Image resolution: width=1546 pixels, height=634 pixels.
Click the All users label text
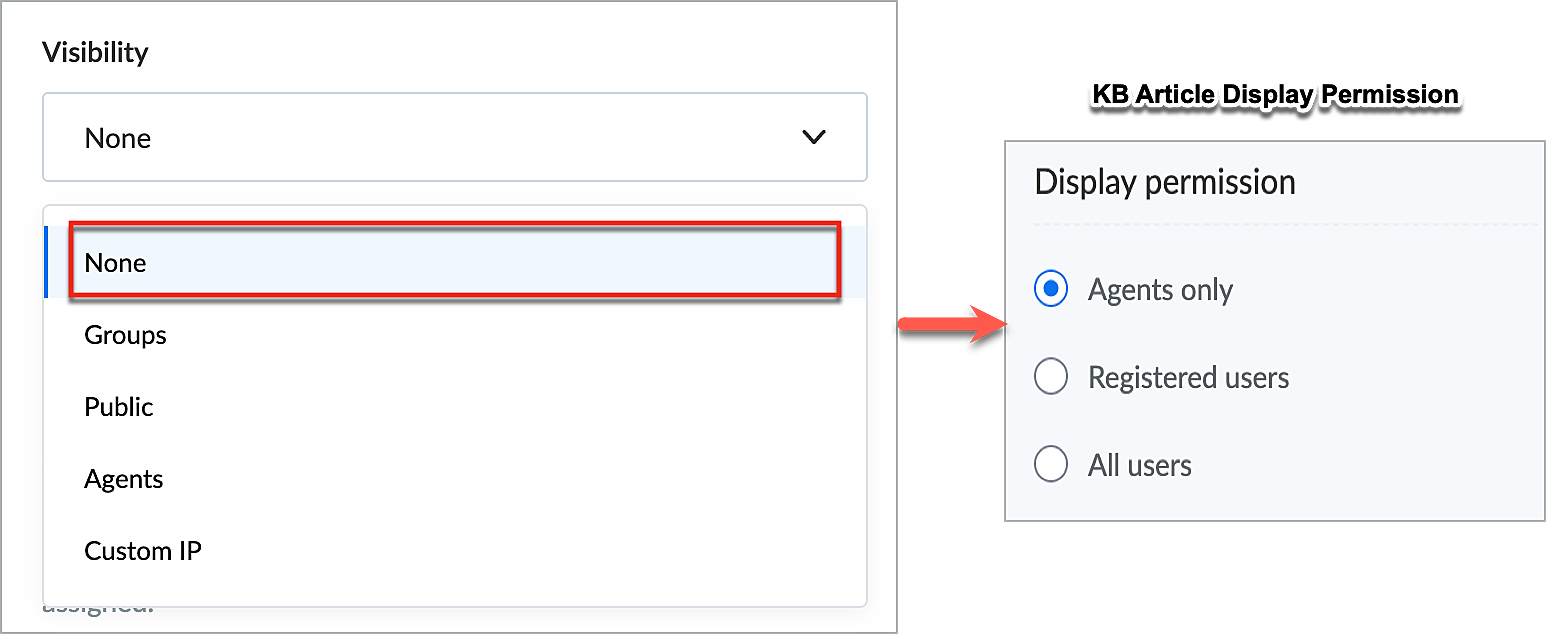1140,466
